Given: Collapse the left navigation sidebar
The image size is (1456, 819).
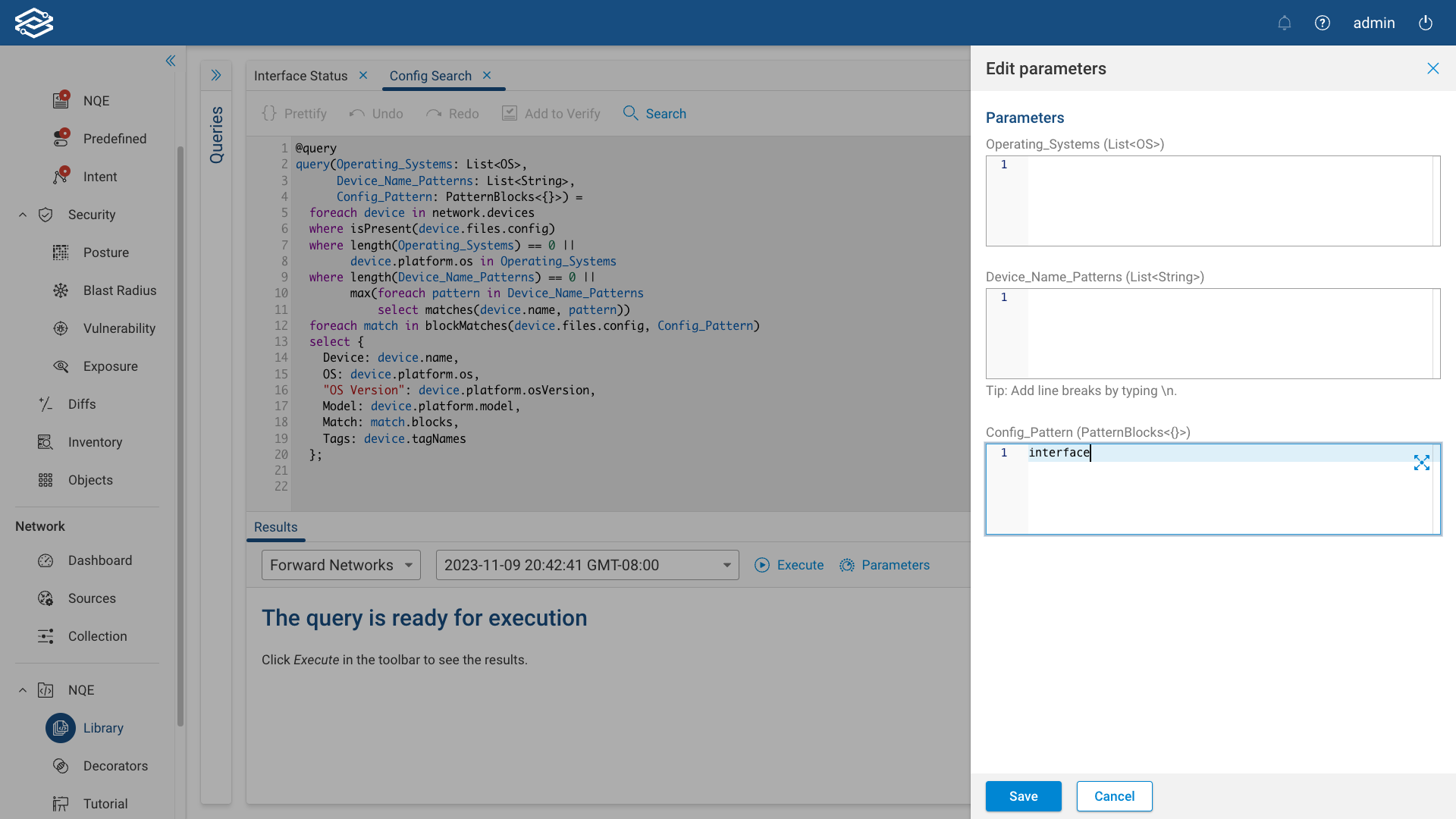Looking at the screenshot, I should coord(170,61).
